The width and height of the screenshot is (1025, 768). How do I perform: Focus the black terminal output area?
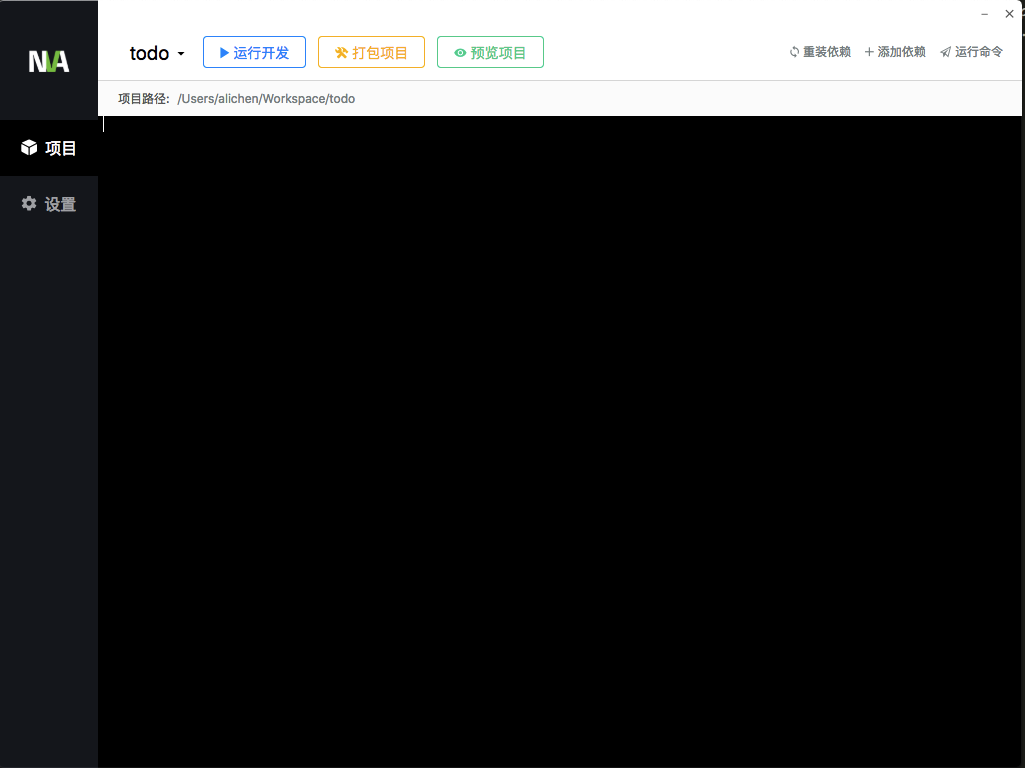[562, 442]
